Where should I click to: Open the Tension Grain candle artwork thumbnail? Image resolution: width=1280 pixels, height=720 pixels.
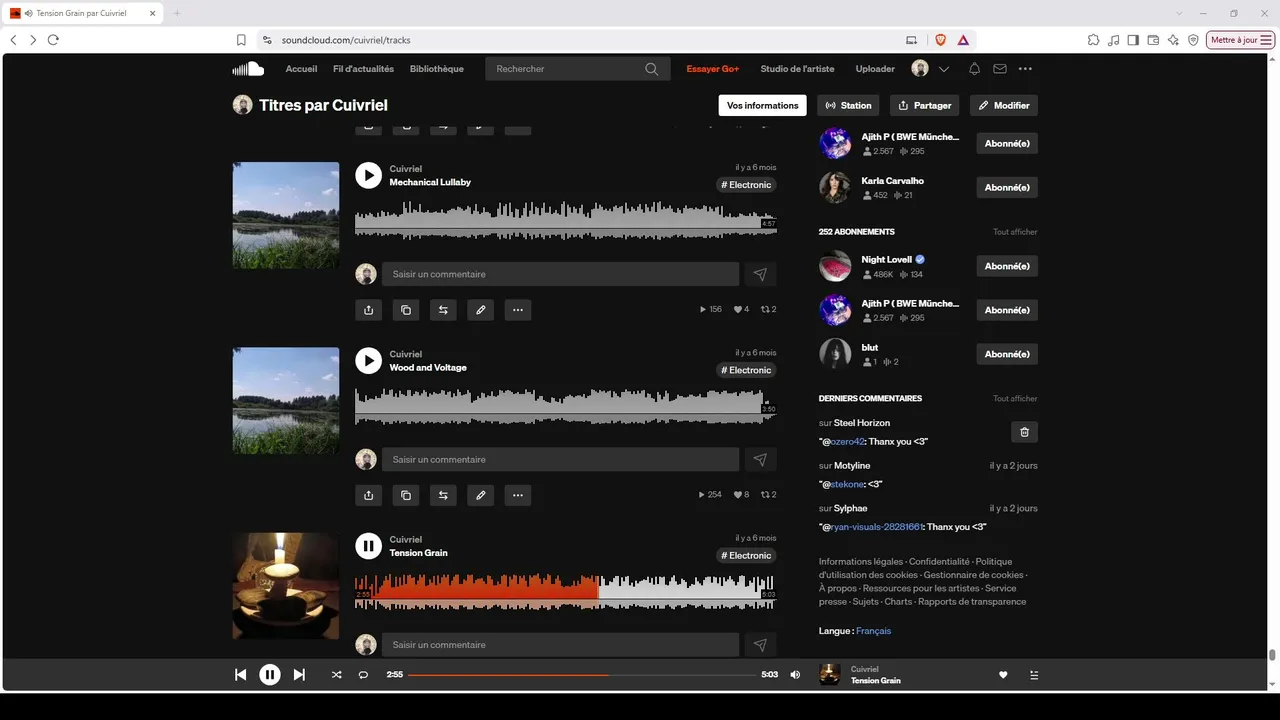coord(286,586)
